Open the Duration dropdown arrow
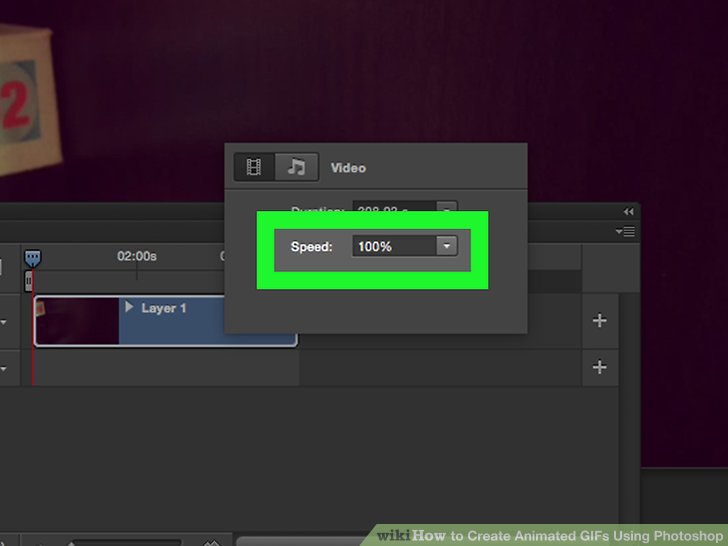Viewport: 728px width, 546px height. coord(447,207)
